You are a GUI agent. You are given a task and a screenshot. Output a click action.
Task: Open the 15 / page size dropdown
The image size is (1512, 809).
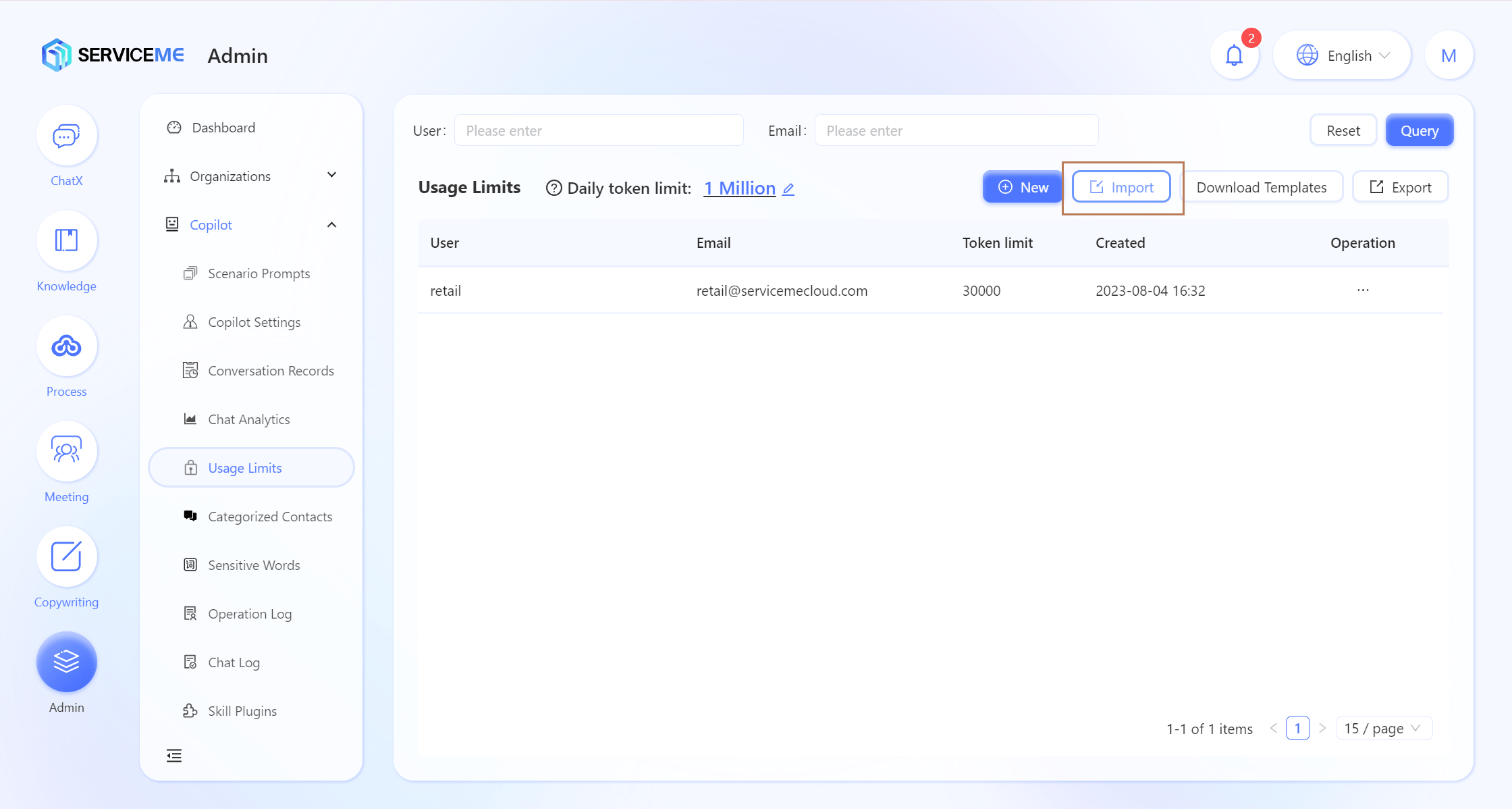[1383, 728]
